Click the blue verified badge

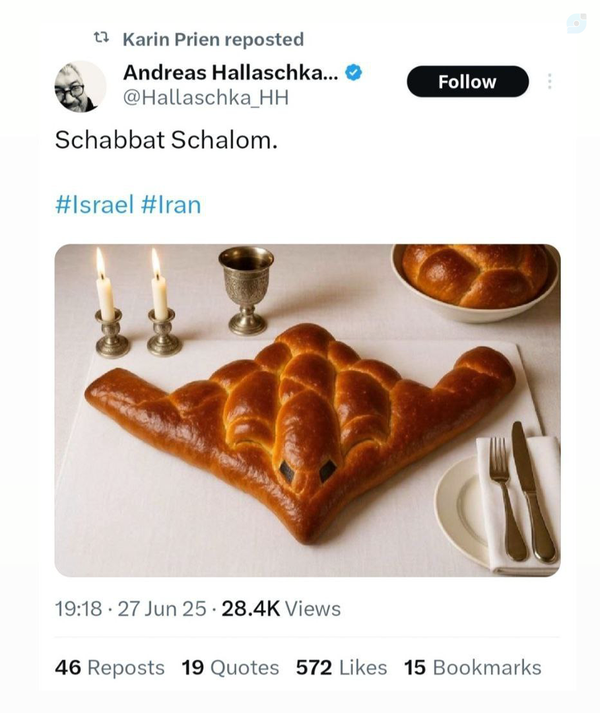pyautogui.click(x=354, y=72)
